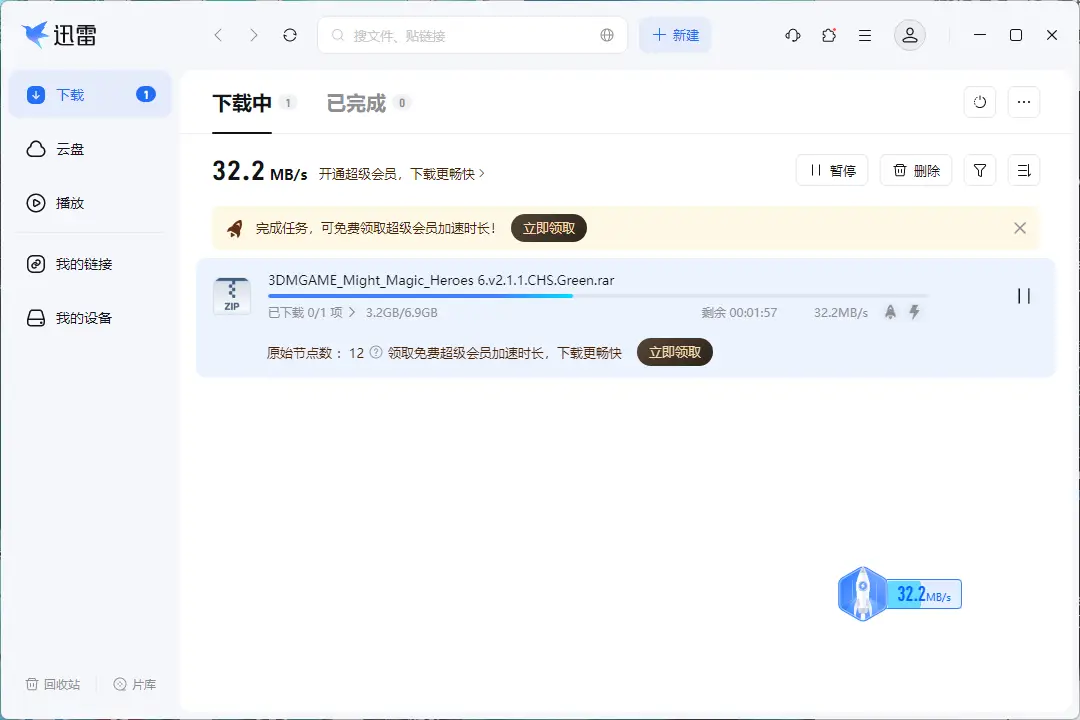Open 我的设备 in the sidebar
Screen dimensions: 1080x720
[90, 318]
